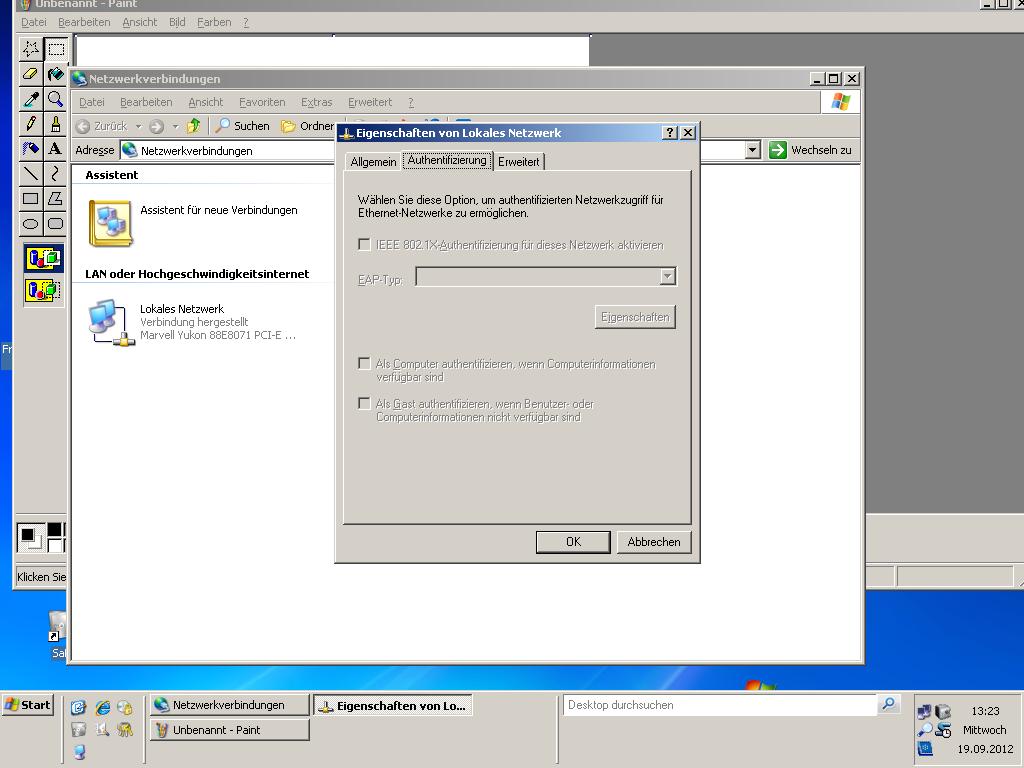Choose the Text tool in Paint
Viewport: 1024px width, 768px height.
coord(55,149)
